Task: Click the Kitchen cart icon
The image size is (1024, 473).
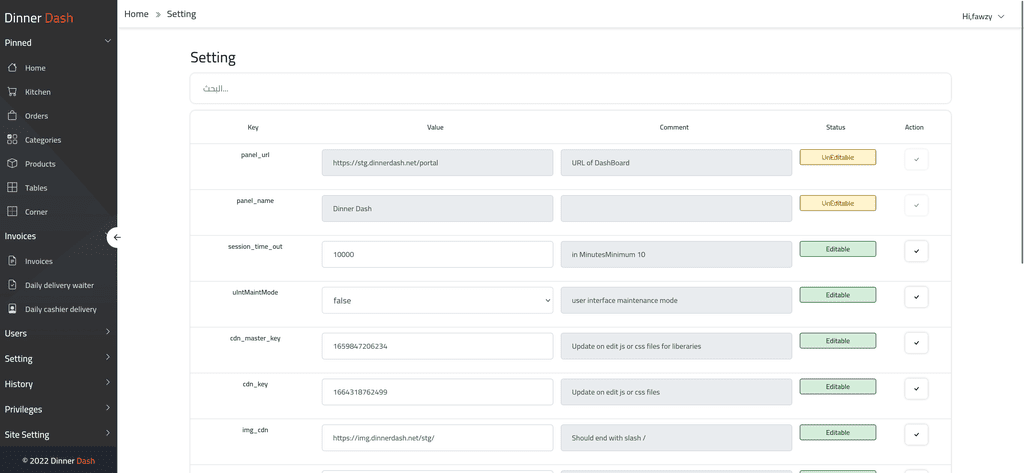Action: [12, 92]
